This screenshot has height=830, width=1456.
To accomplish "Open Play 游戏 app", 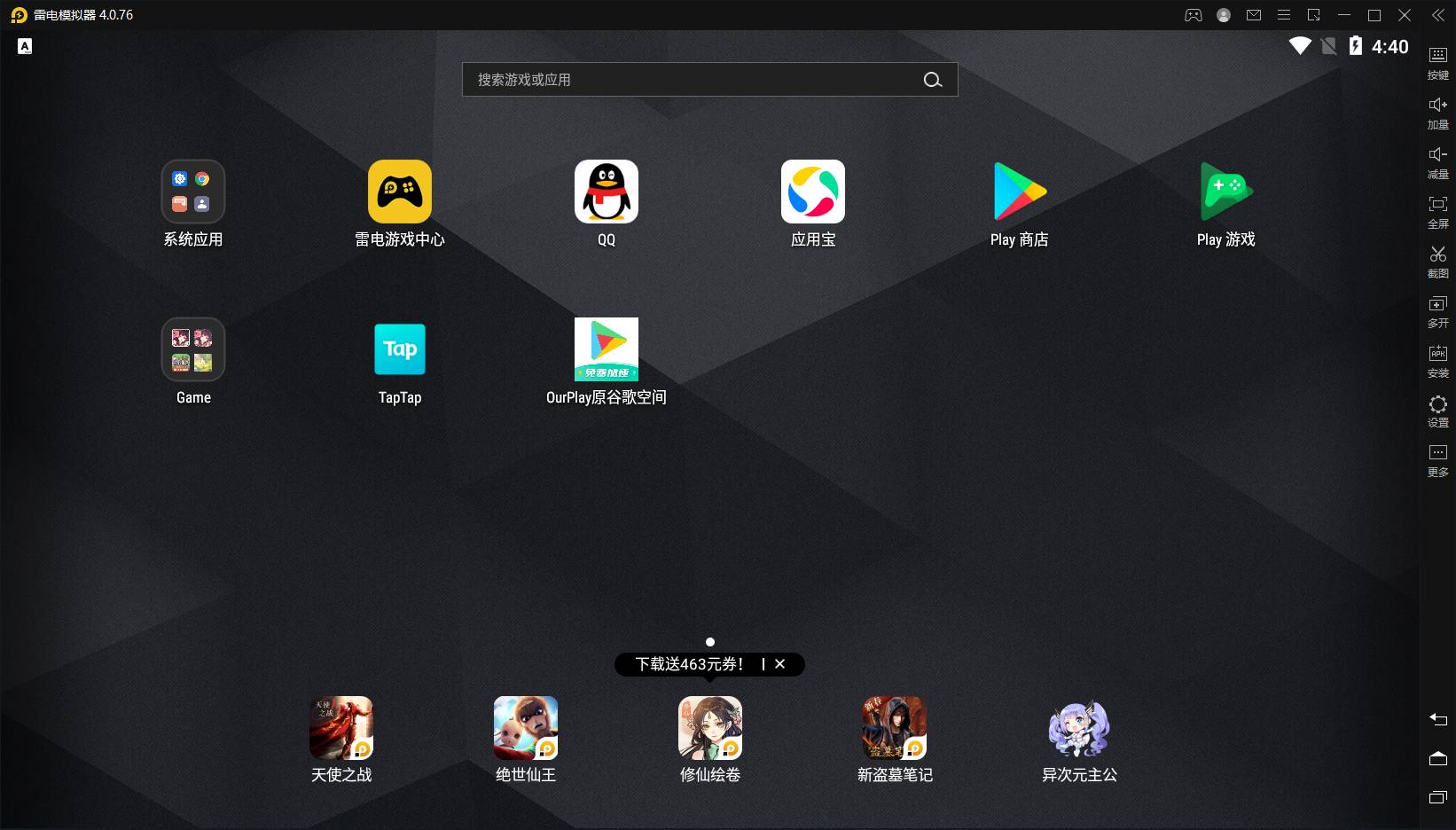I will [x=1226, y=192].
